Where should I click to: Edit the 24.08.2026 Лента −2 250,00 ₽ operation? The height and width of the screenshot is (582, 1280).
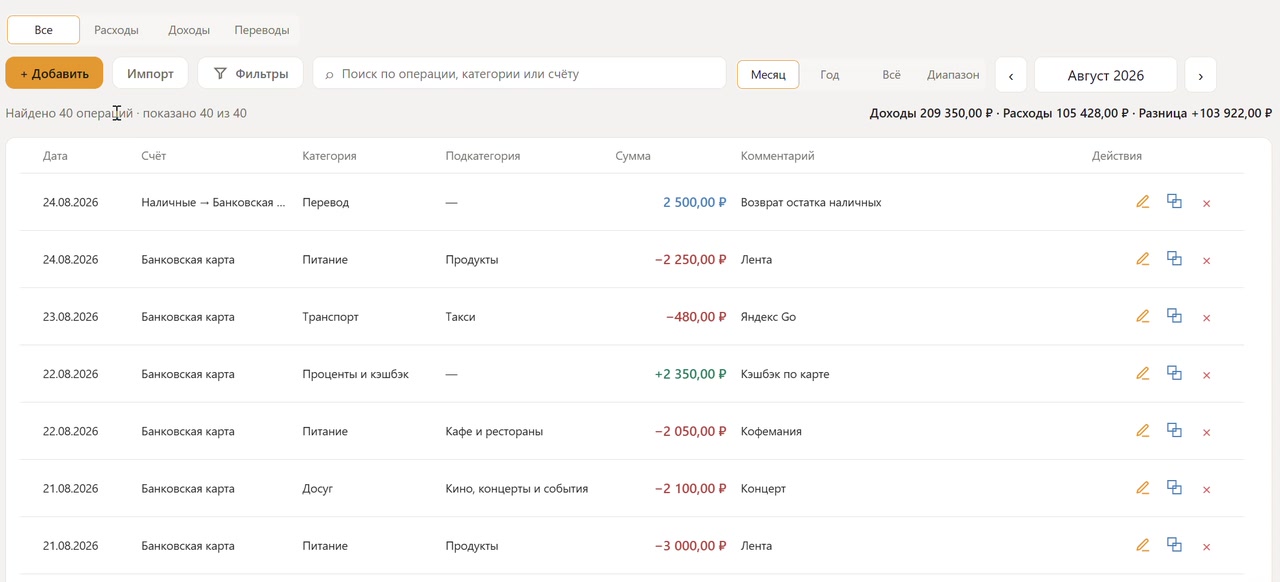point(1143,259)
